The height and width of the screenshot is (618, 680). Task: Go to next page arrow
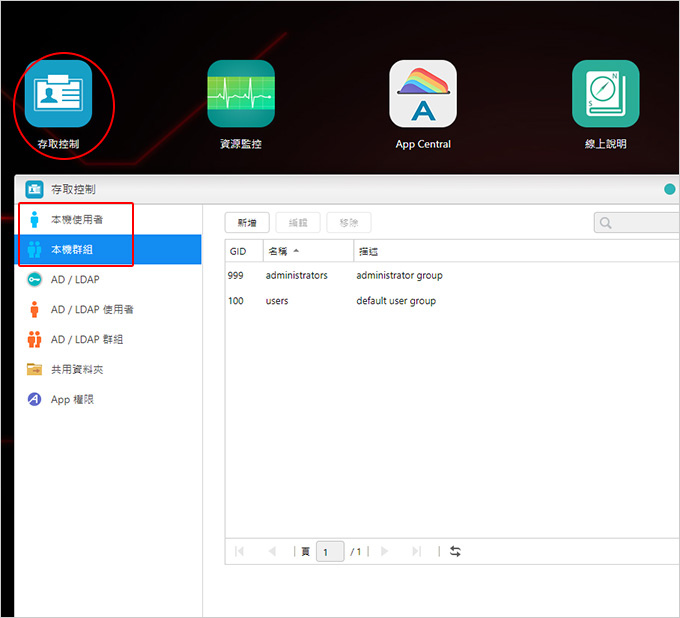click(x=384, y=551)
